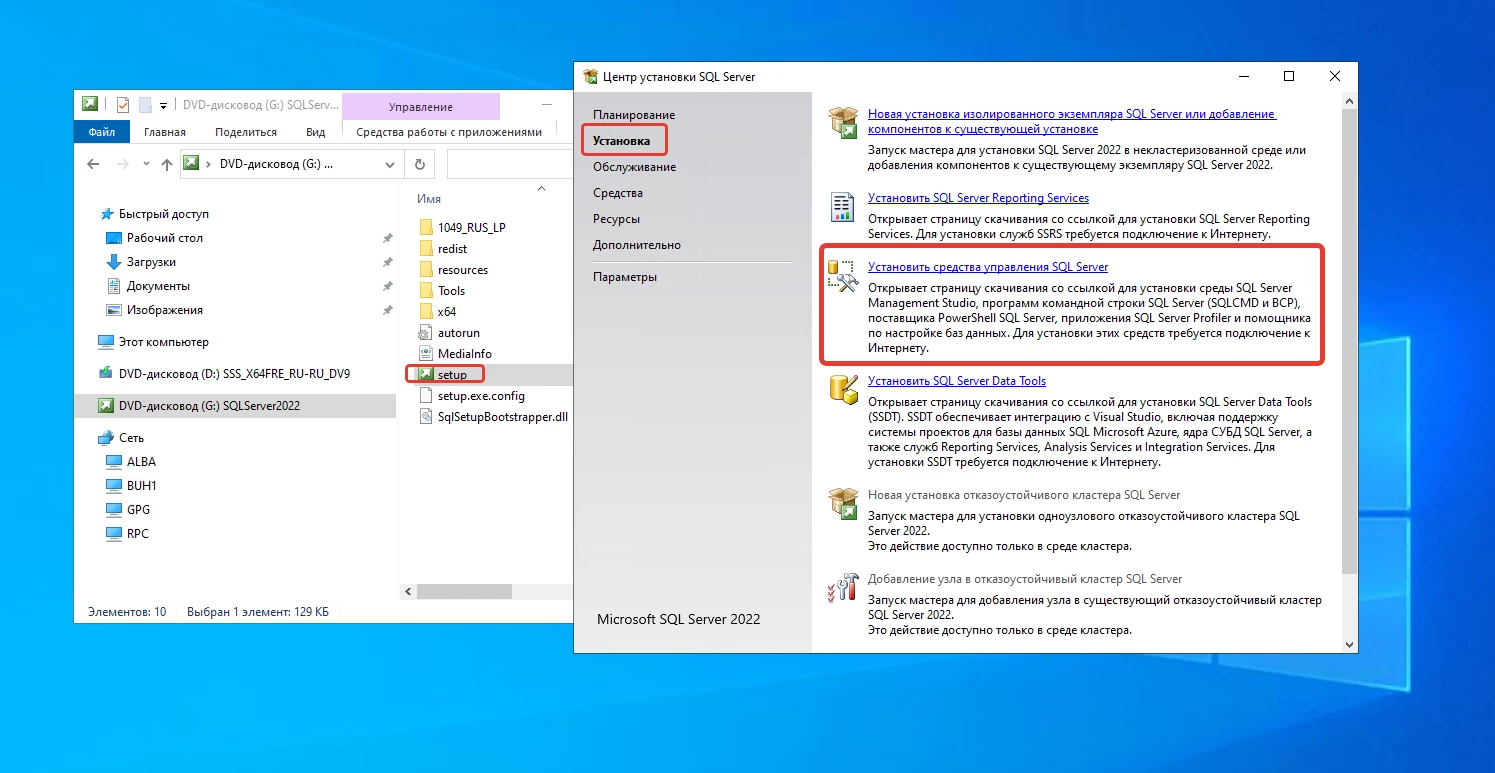Open Планирование section in installation center
The image size is (1495, 773).
[633, 115]
